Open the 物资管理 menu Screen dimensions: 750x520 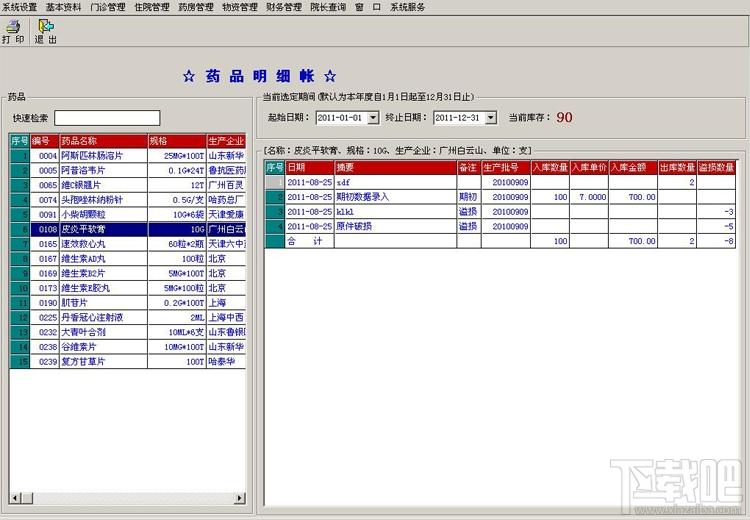(240, 7)
